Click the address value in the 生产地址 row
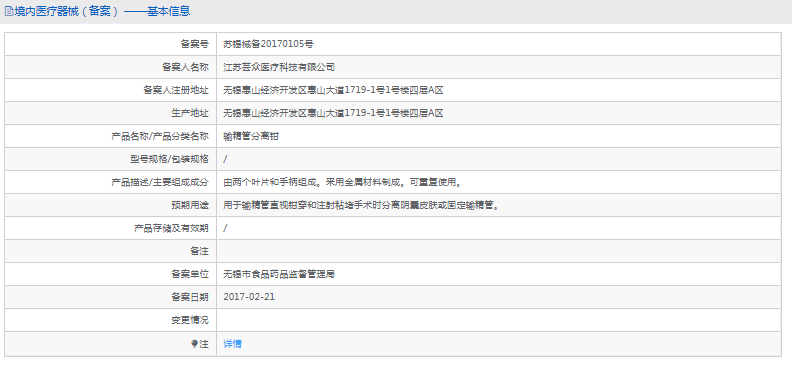The width and height of the screenshot is (792, 365). coord(333,113)
